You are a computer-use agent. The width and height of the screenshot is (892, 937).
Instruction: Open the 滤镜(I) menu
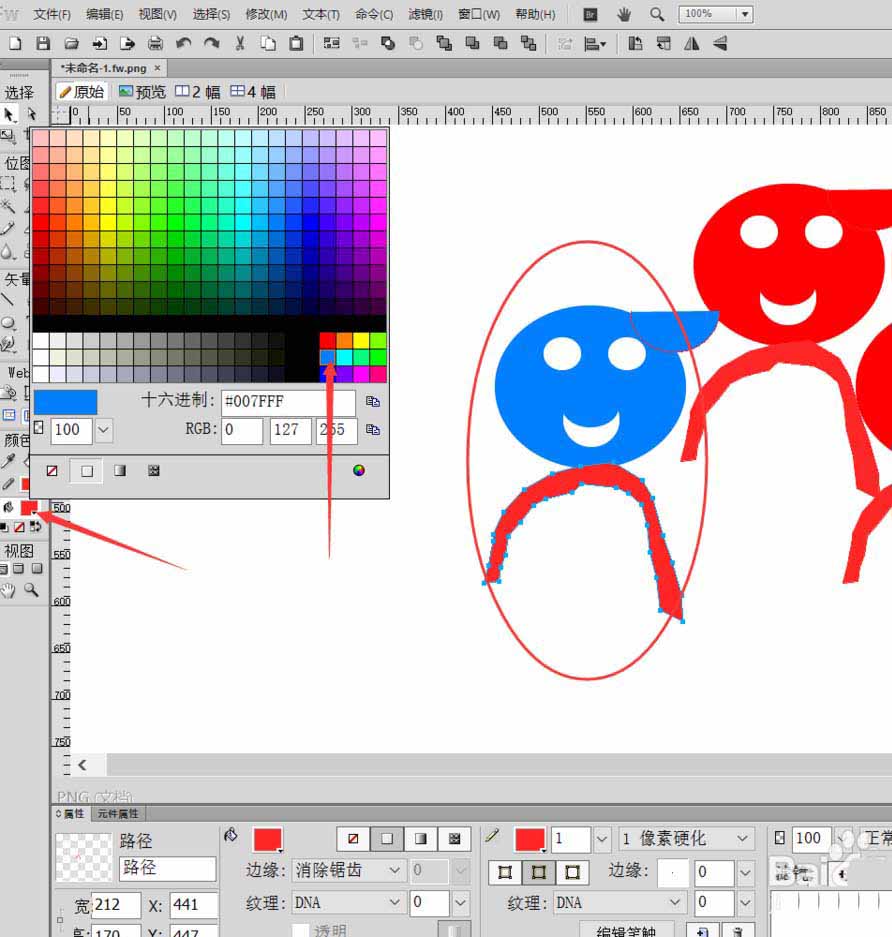pos(425,14)
